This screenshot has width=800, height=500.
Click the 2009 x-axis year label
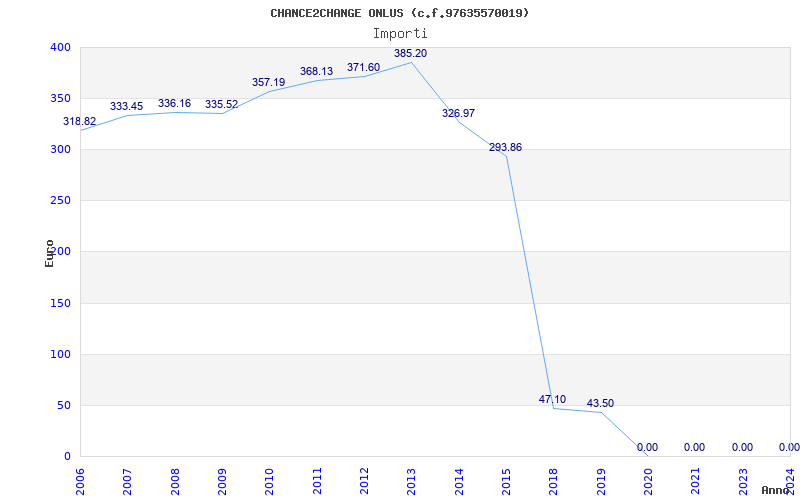click(x=222, y=481)
